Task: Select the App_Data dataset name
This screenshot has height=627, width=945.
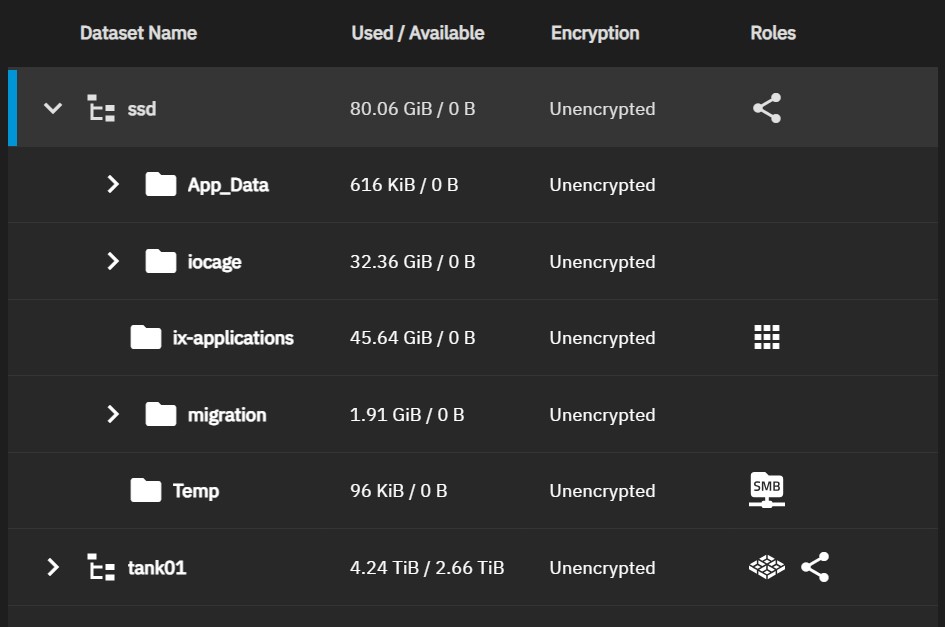Action: click(x=228, y=185)
